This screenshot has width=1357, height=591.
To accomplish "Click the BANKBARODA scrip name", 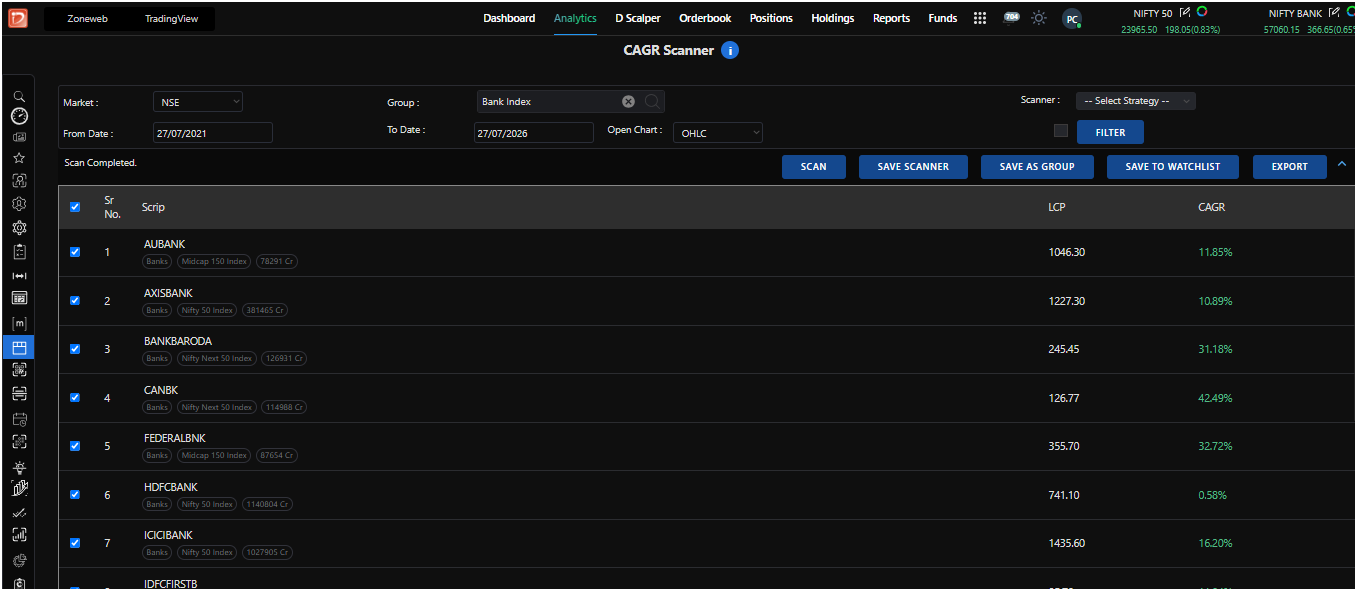I will [x=178, y=341].
